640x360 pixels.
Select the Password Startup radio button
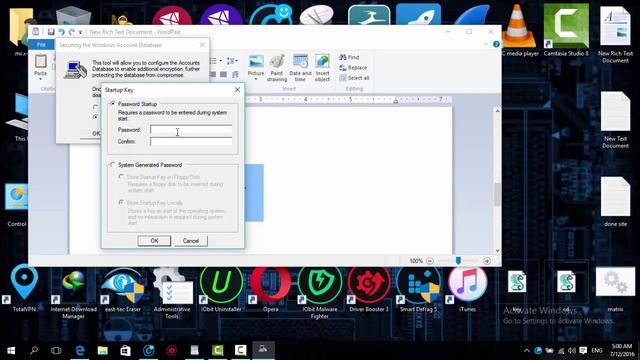pos(113,104)
